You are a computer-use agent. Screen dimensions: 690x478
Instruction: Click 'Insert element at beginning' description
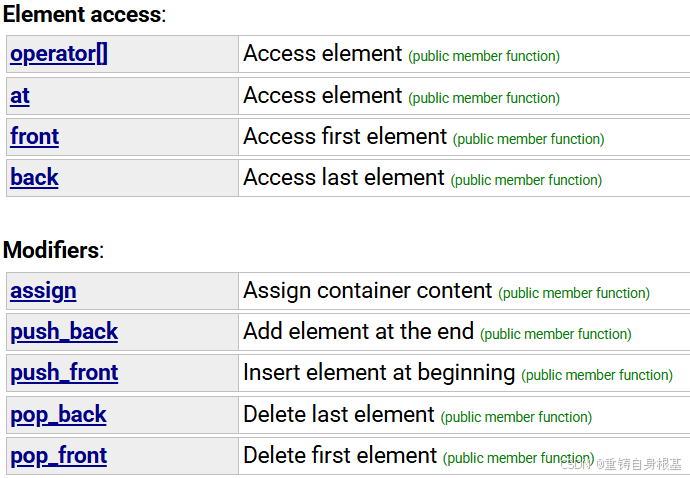click(379, 373)
